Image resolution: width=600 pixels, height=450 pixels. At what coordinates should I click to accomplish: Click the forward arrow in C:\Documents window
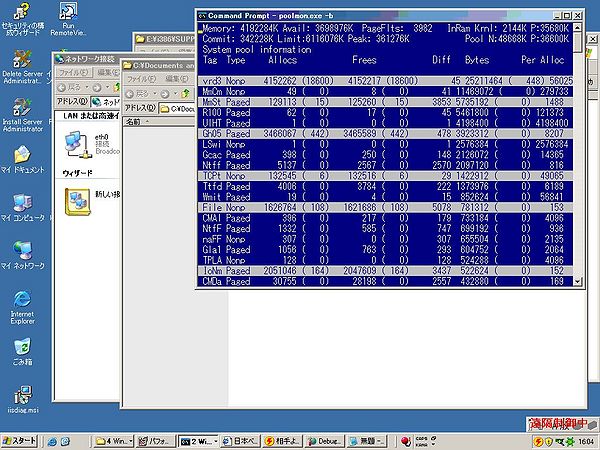(165, 94)
